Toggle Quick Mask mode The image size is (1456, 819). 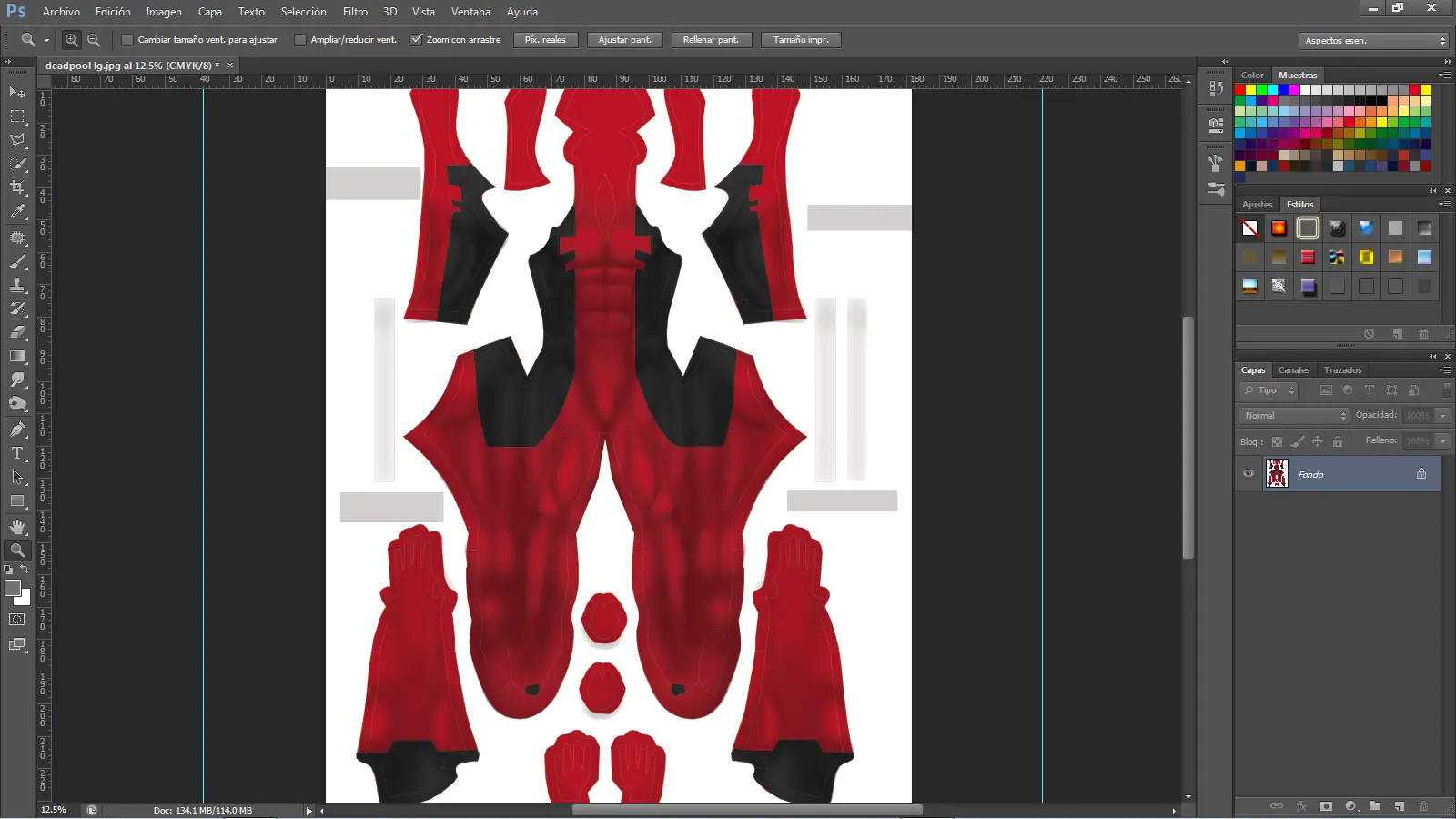point(17,620)
